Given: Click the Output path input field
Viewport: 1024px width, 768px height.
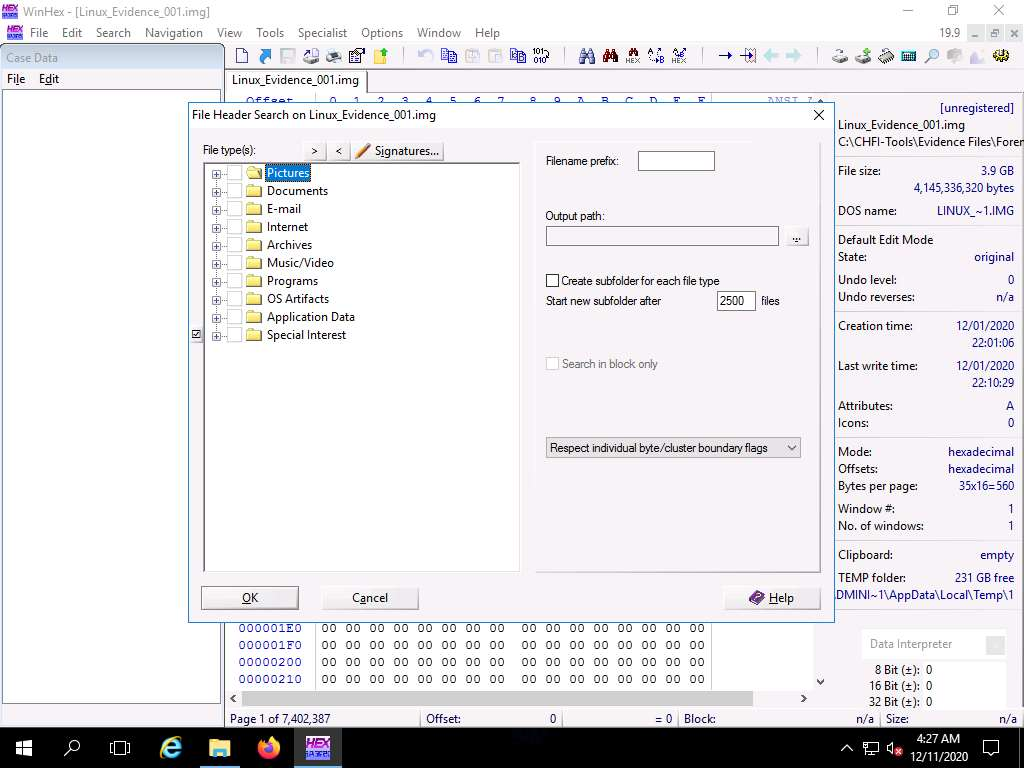Looking at the screenshot, I should coord(662,236).
